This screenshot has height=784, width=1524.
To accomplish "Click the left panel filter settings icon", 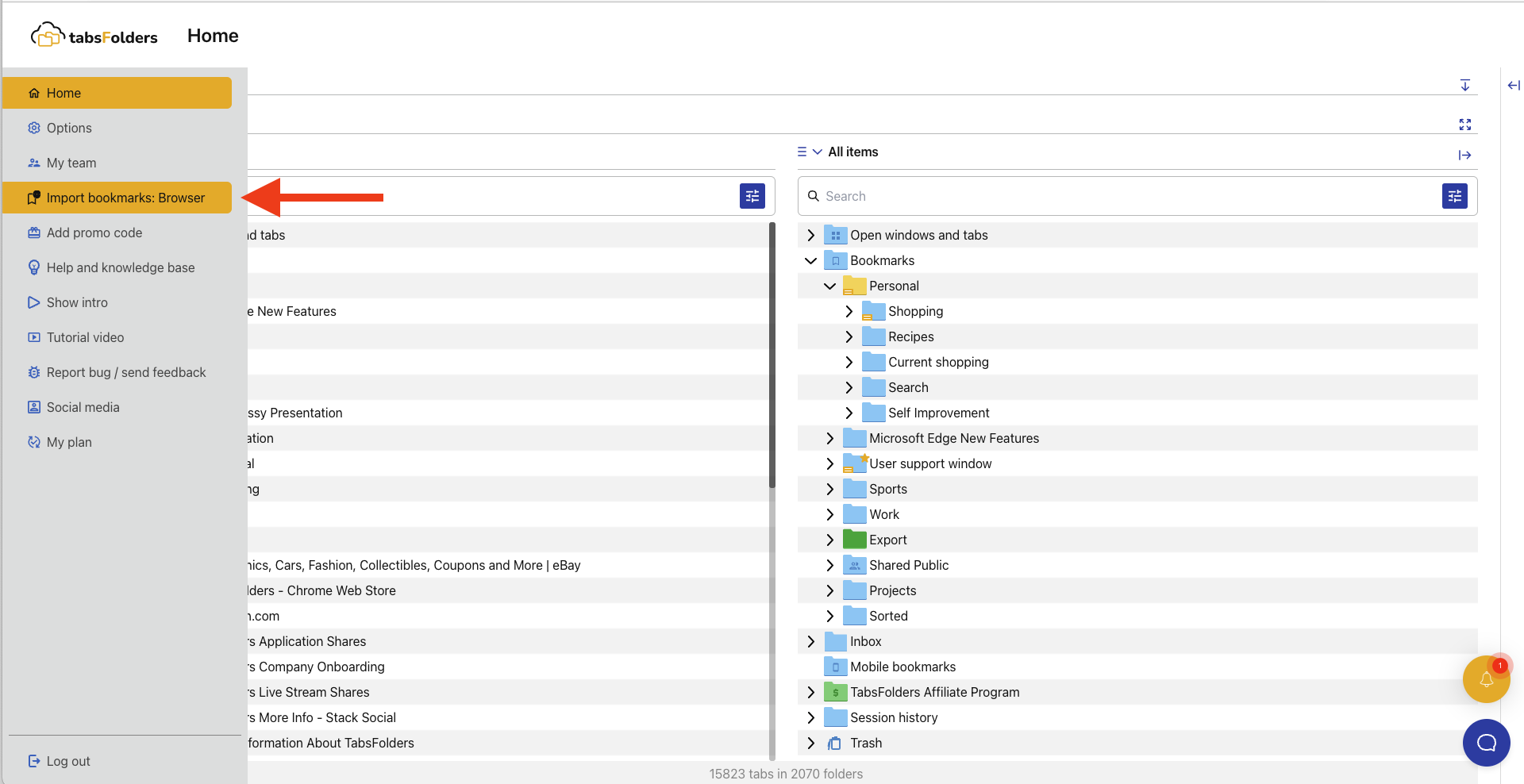I will [x=752, y=196].
